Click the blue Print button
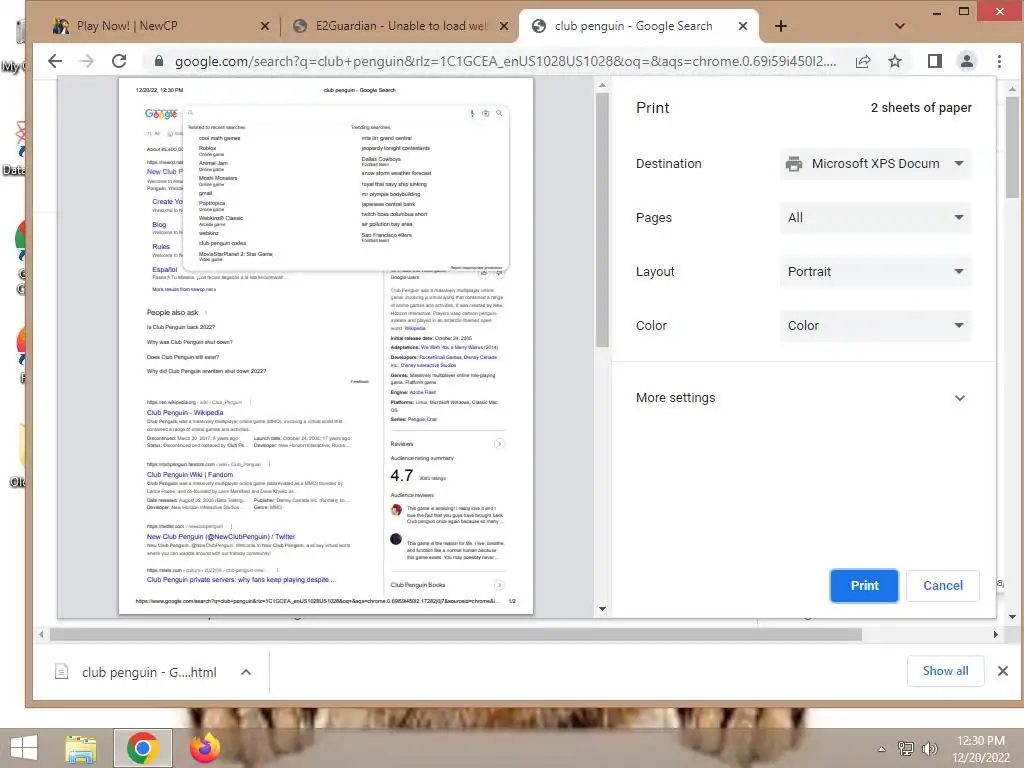Image resolution: width=1024 pixels, height=768 pixels. pos(864,586)
